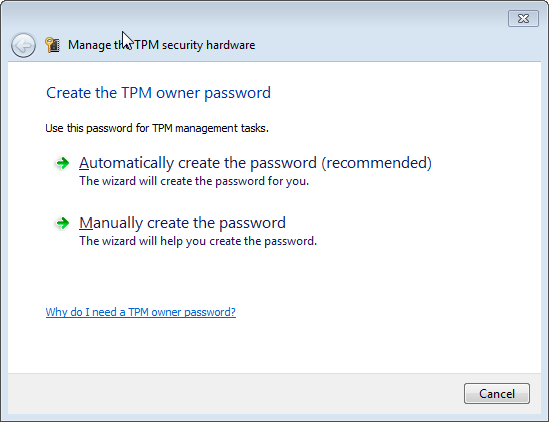
Task: Click the Create the TPM owner password heading
Action: tap(158, 93)
